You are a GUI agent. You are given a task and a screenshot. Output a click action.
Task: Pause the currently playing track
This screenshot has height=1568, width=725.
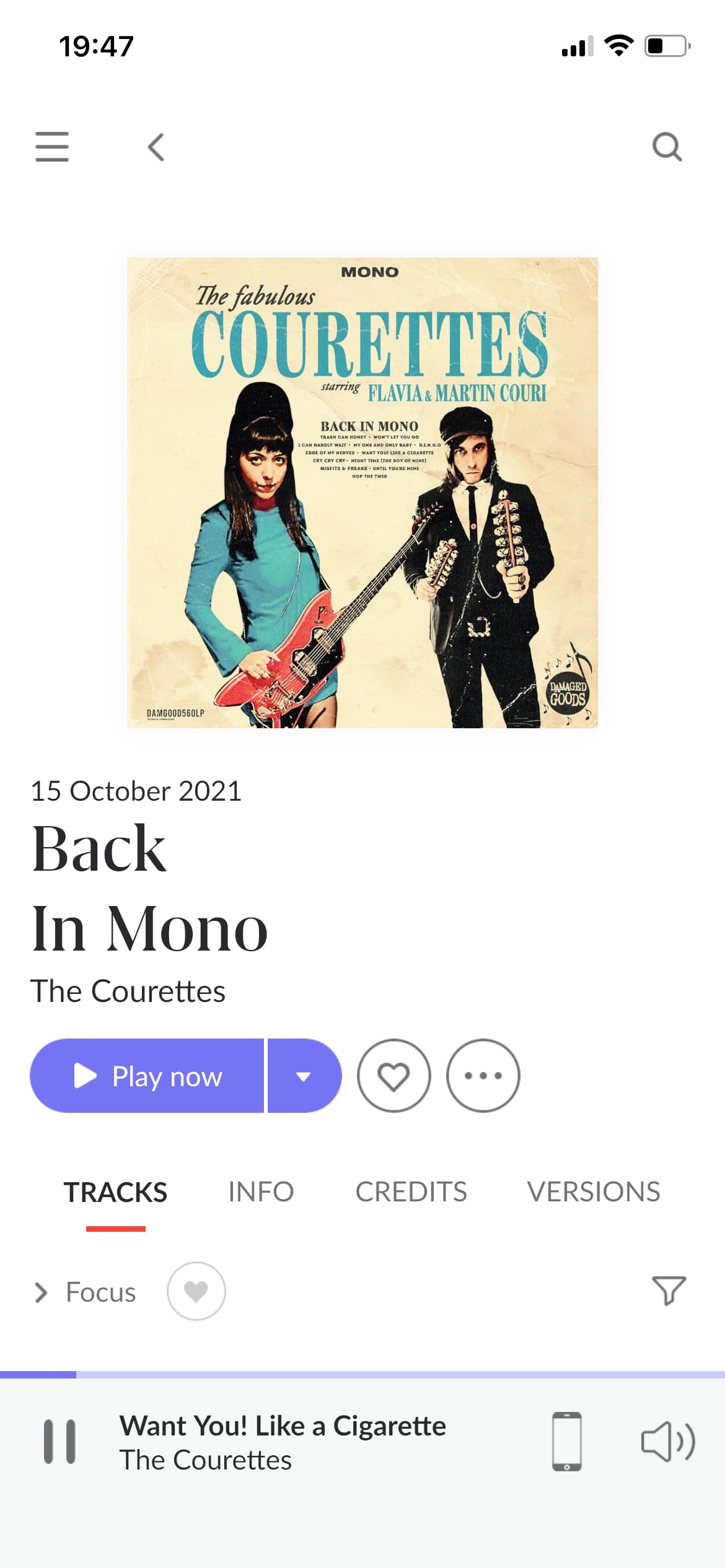click(59, 1441)
